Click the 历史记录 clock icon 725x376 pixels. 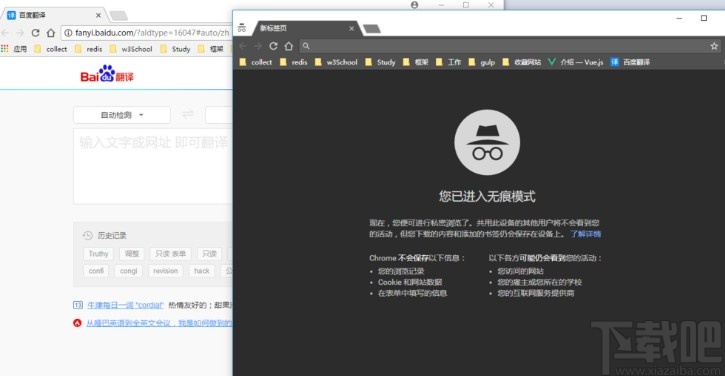click(87, 235)
